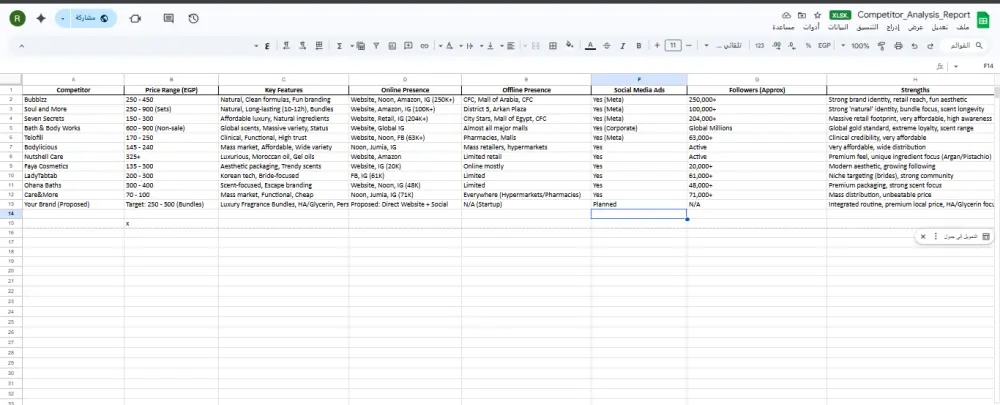Image resolution: width=1000 pixels, height=405 pixels.
Task: Open the borders tool
Action: [553, 46]
